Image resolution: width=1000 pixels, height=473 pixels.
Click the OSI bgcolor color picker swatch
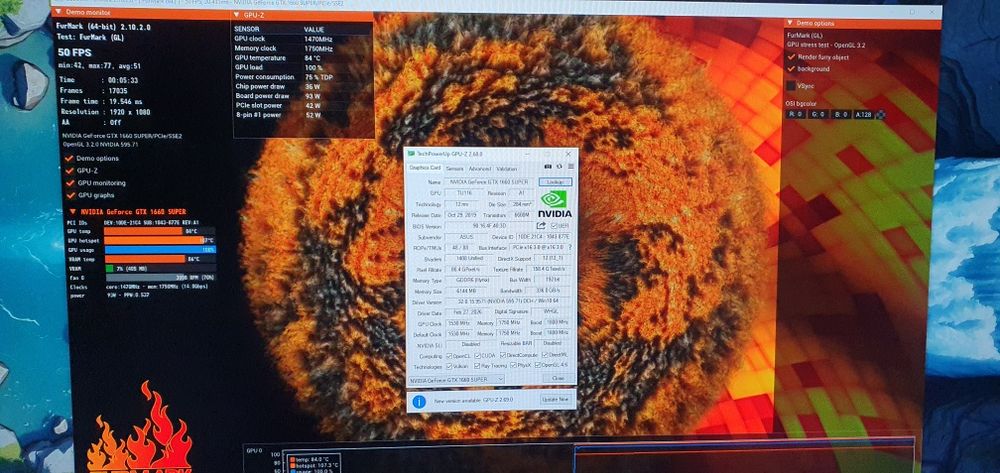coord(881,115)
